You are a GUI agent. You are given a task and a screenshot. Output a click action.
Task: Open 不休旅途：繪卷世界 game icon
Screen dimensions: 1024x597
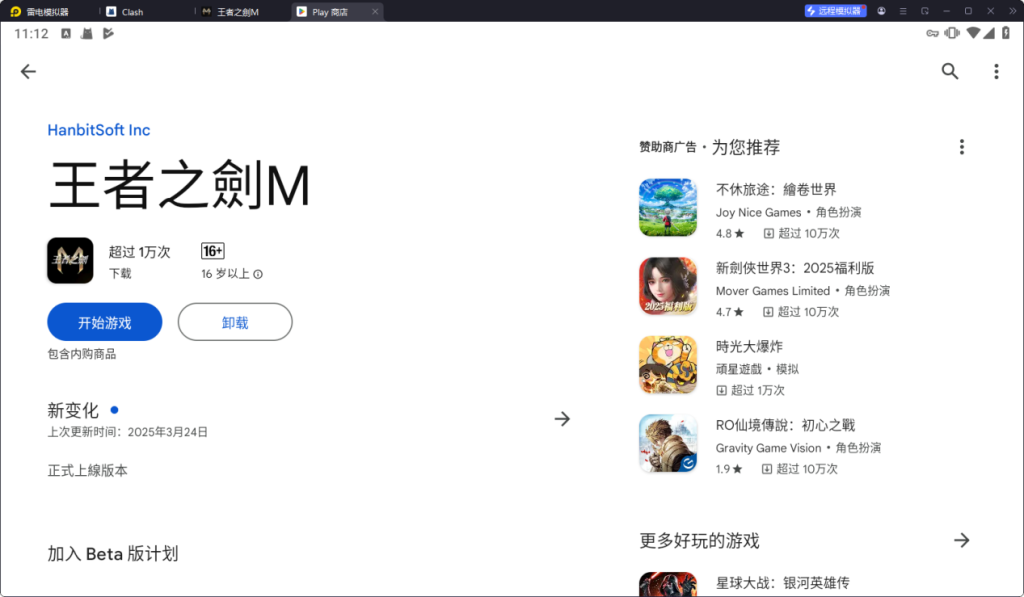tap(668, 208)
